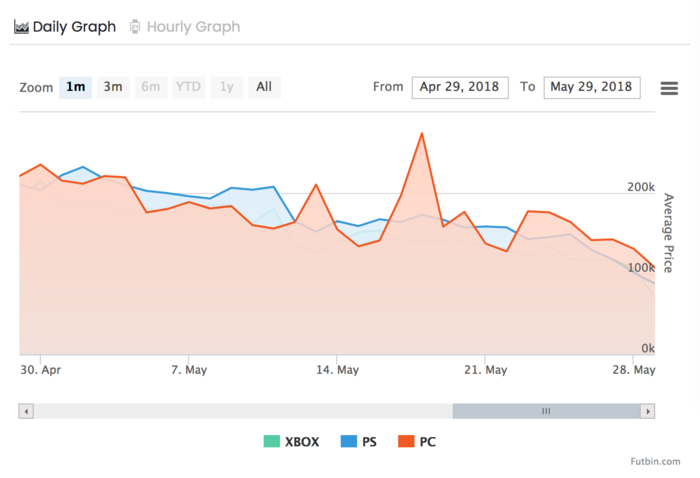Open the Futbin.com credits link
The height and width of the screenshot is (478, 700).
[x=655, y=461]
